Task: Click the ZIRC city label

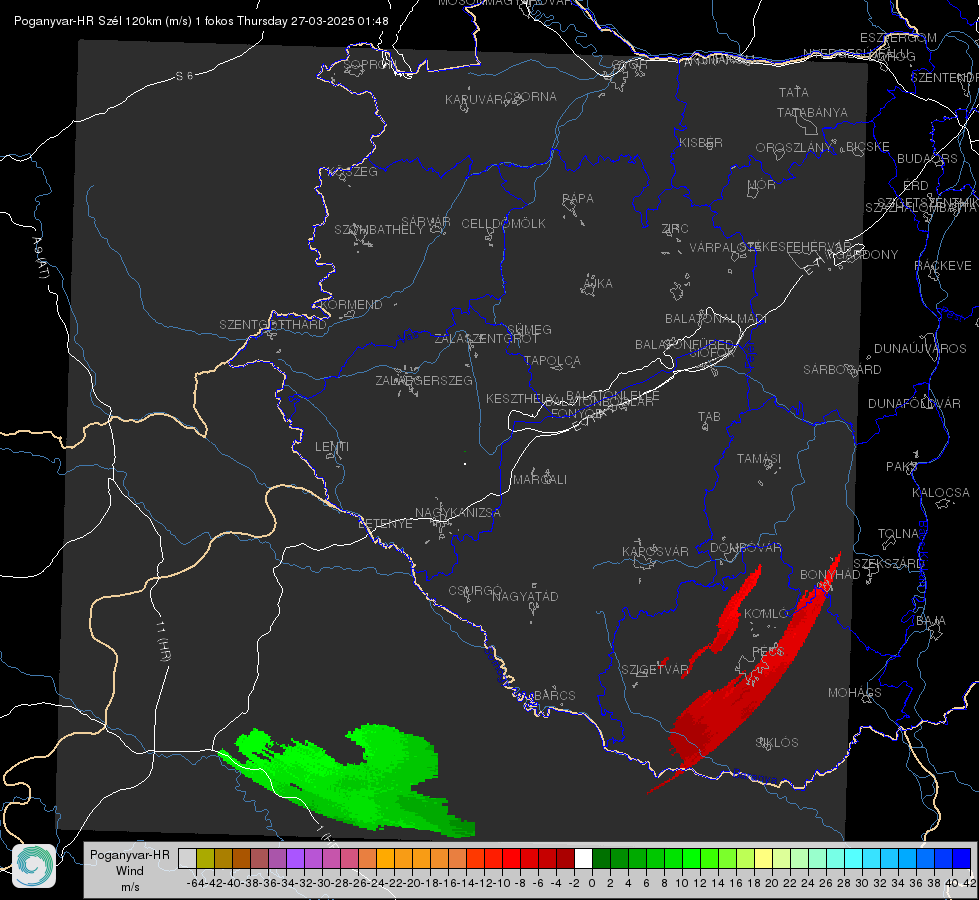Action: (675, 229)
